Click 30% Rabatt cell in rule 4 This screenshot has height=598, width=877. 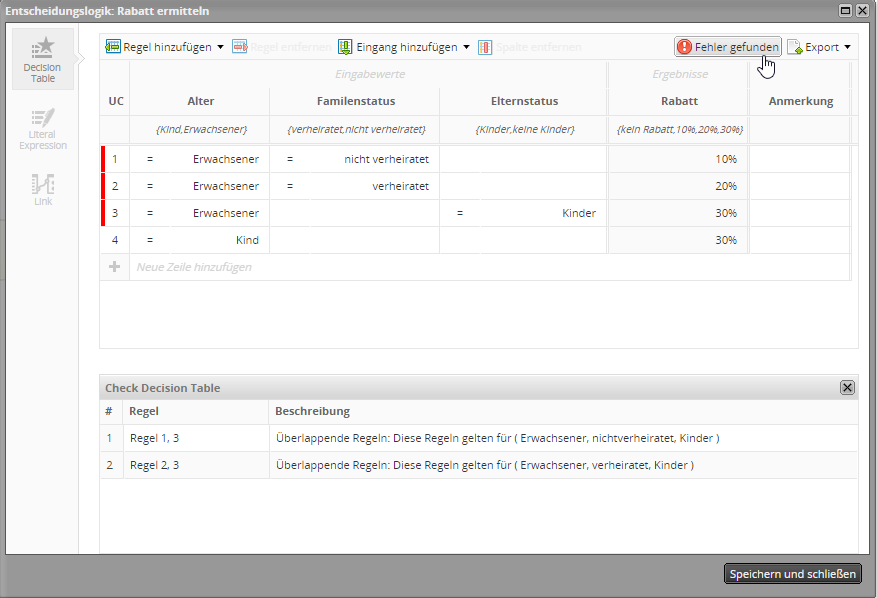[x=678, y=240]
